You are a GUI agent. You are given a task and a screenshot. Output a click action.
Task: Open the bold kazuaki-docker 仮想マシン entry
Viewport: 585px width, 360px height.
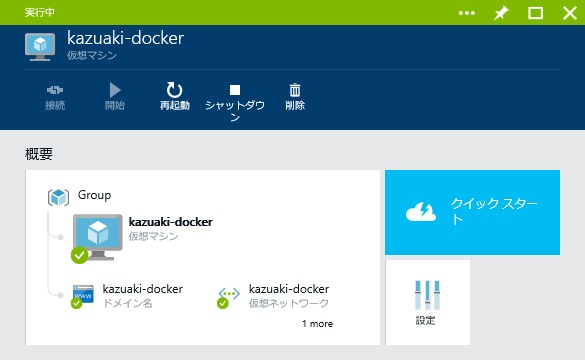171,228
